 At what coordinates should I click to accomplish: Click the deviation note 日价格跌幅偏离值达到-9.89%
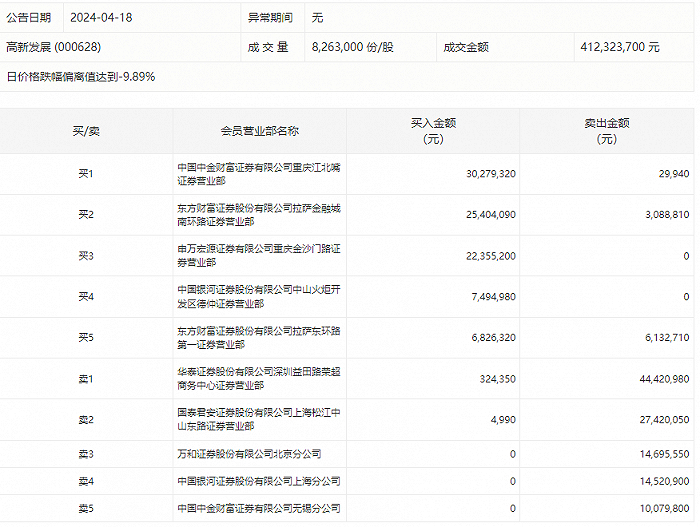coord(81,77)
